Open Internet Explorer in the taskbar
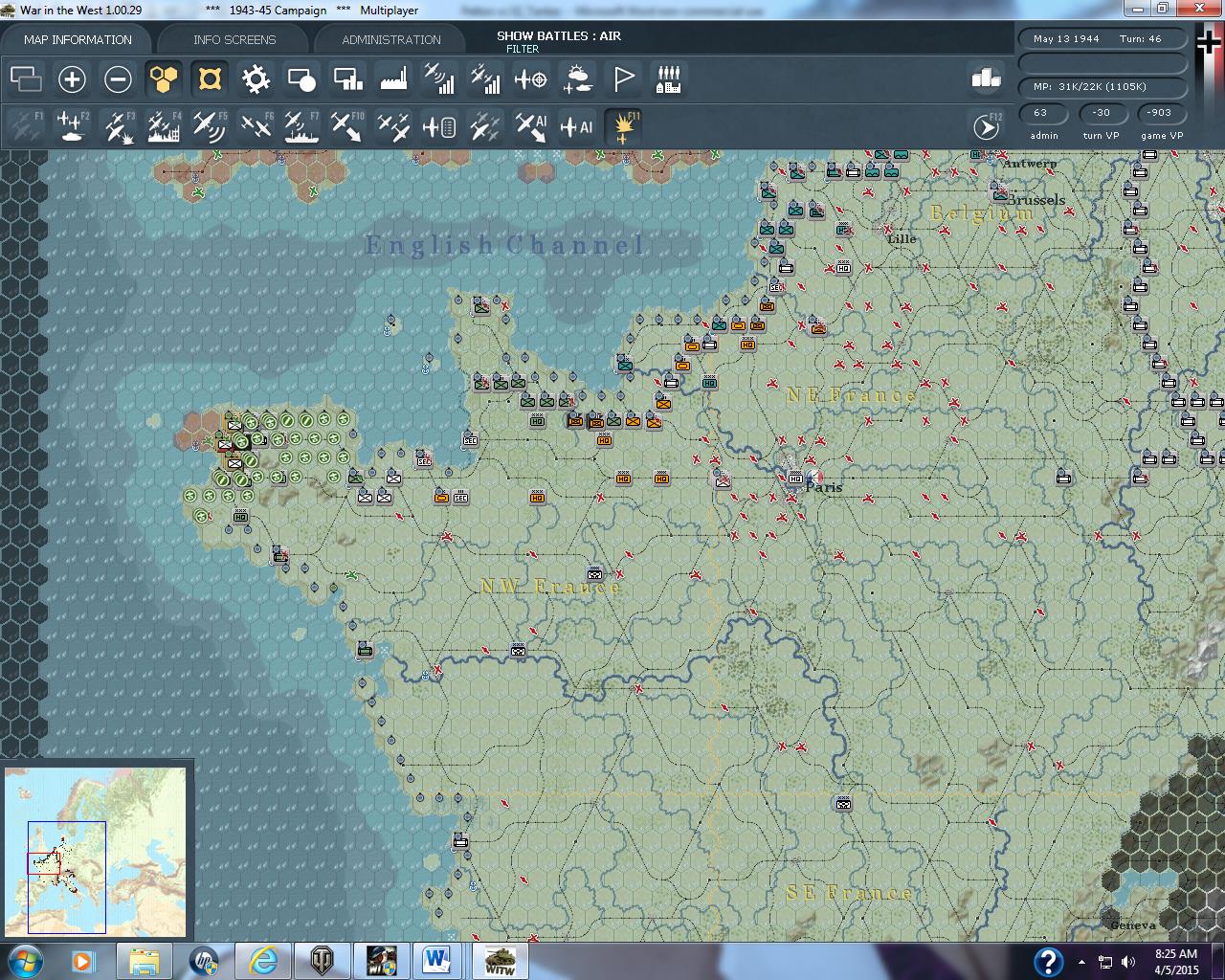 coord(263,961)
